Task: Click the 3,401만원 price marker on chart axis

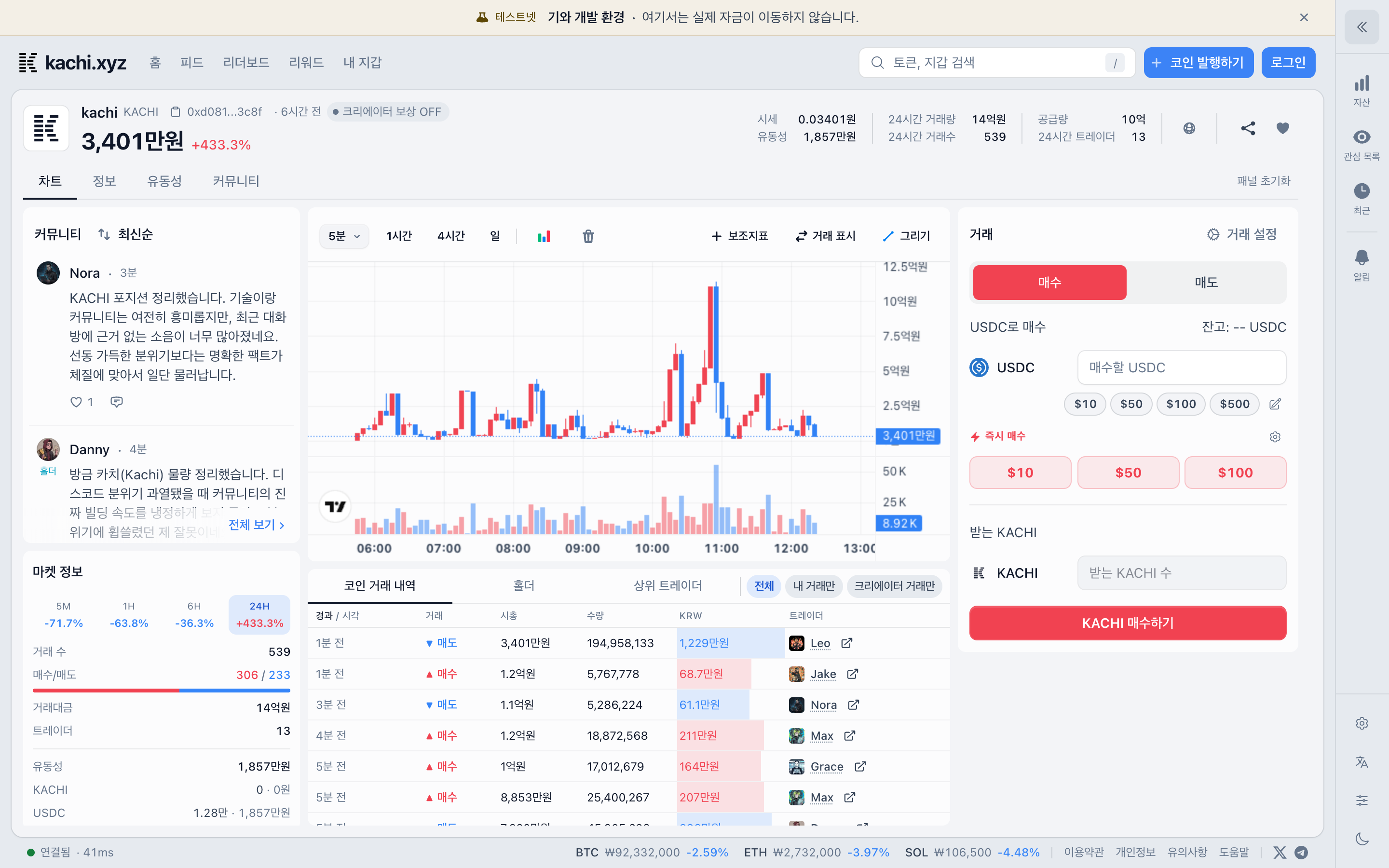Action: (908, 436)
